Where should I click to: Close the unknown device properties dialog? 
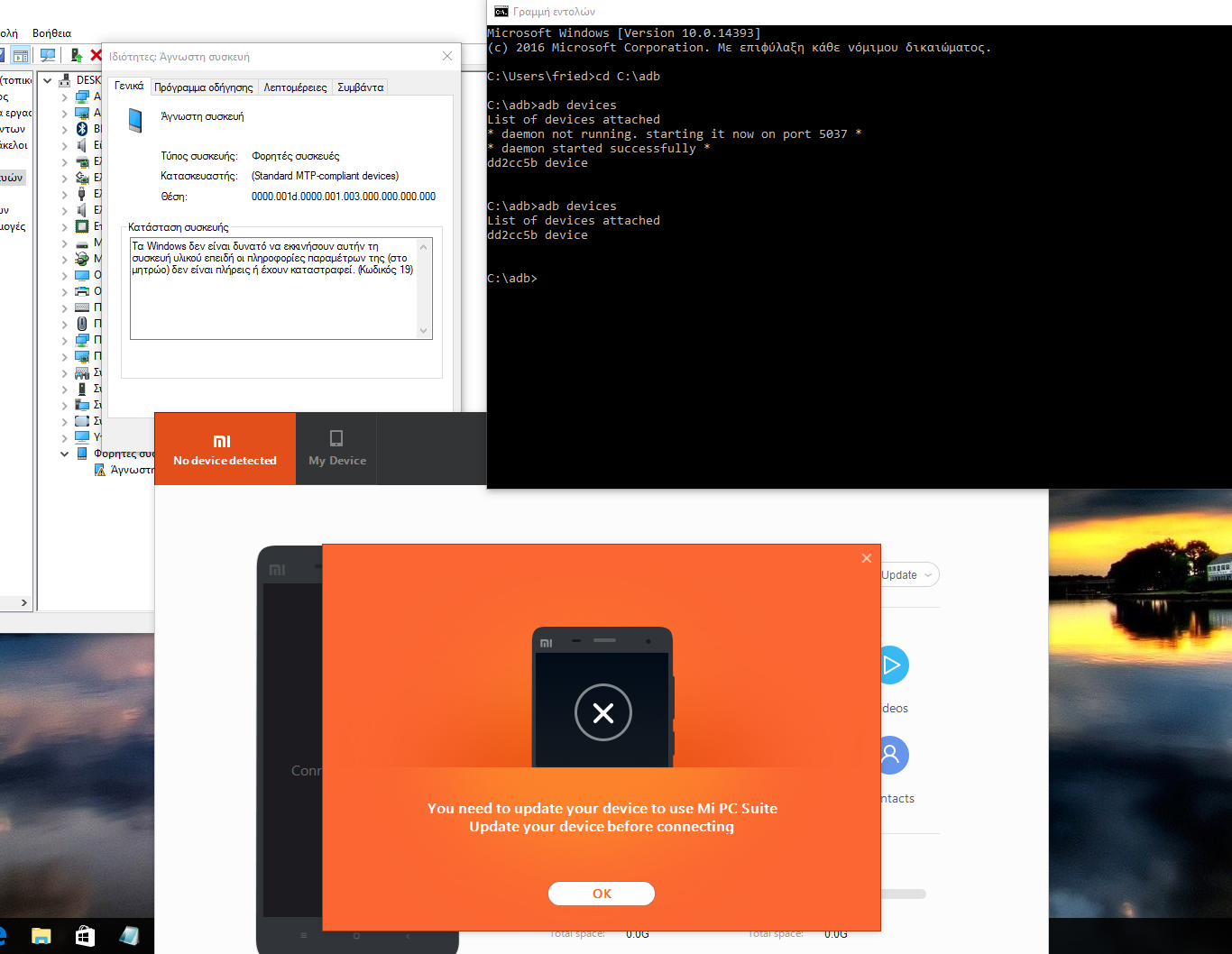[x=447, y=56]
